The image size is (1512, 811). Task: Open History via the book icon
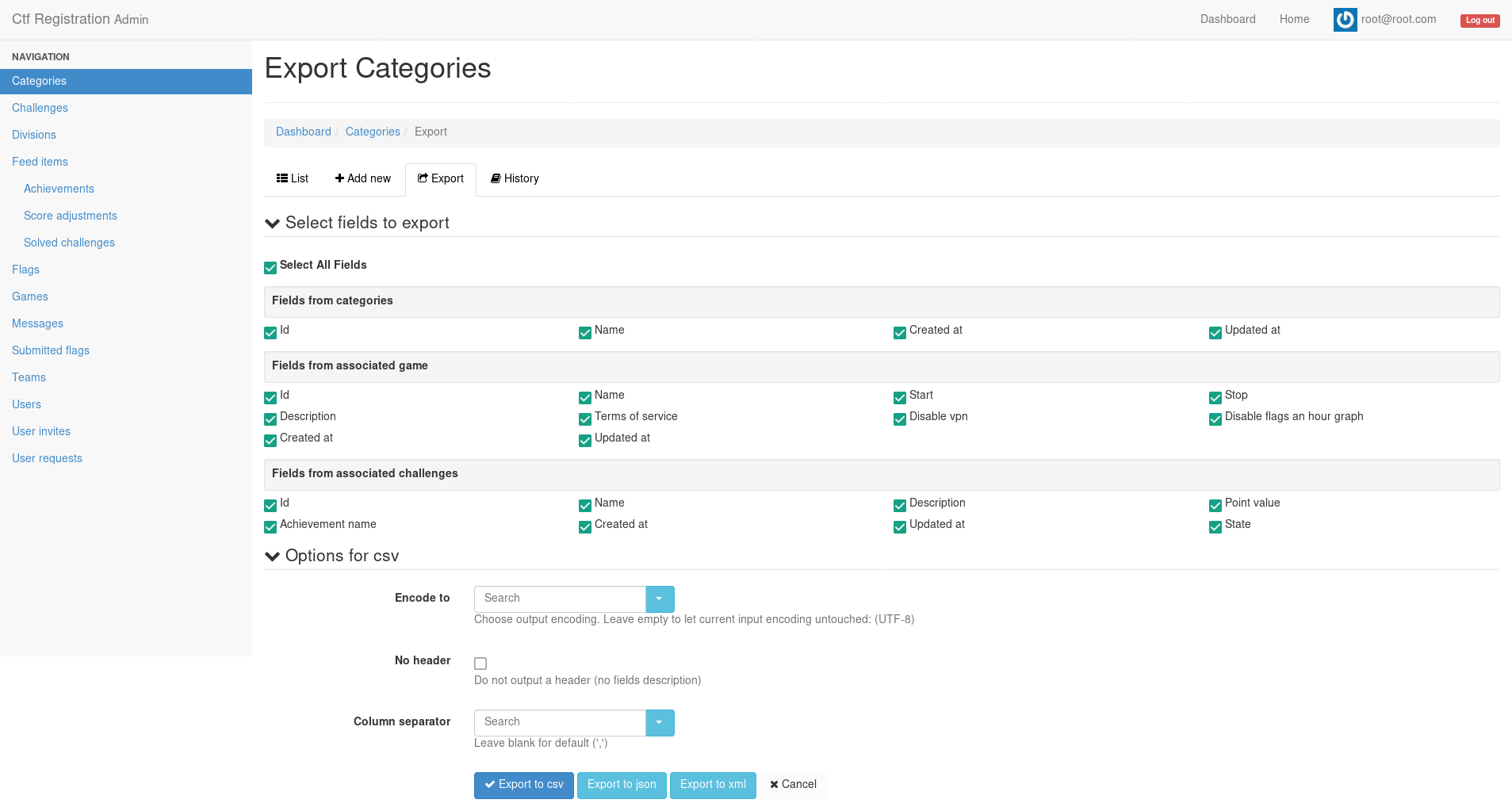[495, 178]
